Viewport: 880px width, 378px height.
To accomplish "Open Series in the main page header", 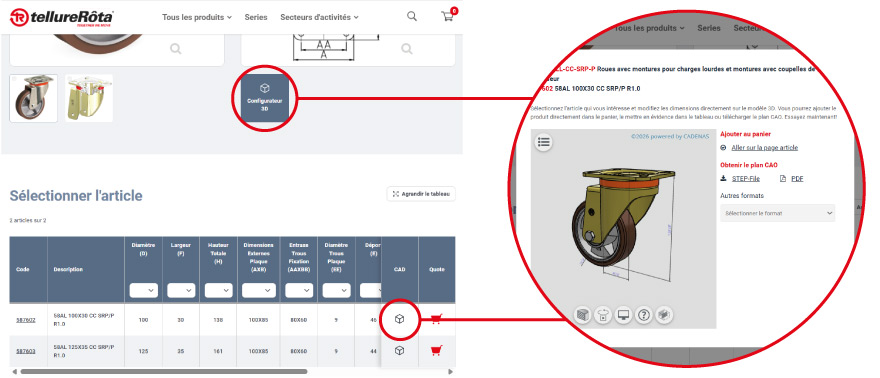I will click(256, 17).
